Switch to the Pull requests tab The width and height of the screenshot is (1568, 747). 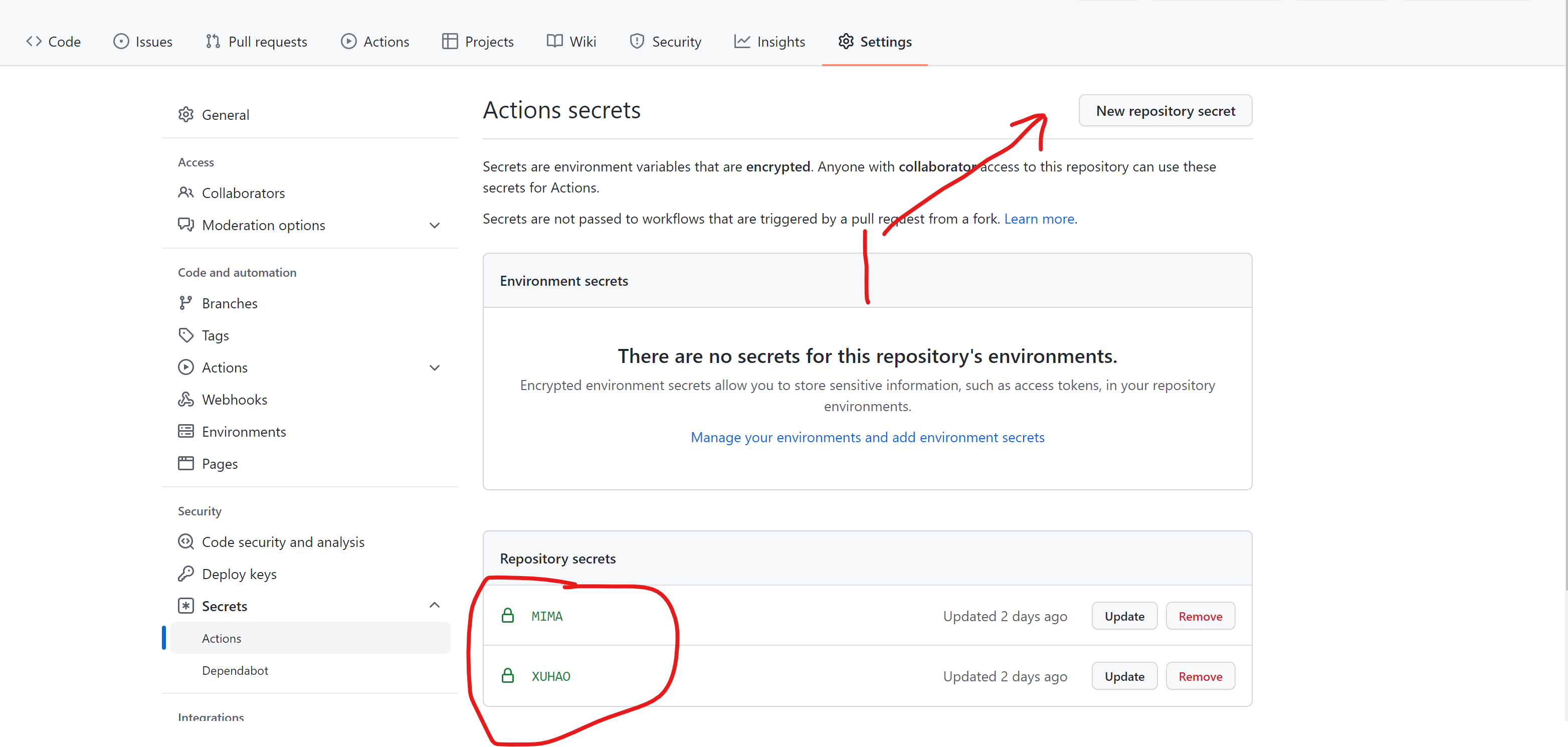(x=256, y=42)
